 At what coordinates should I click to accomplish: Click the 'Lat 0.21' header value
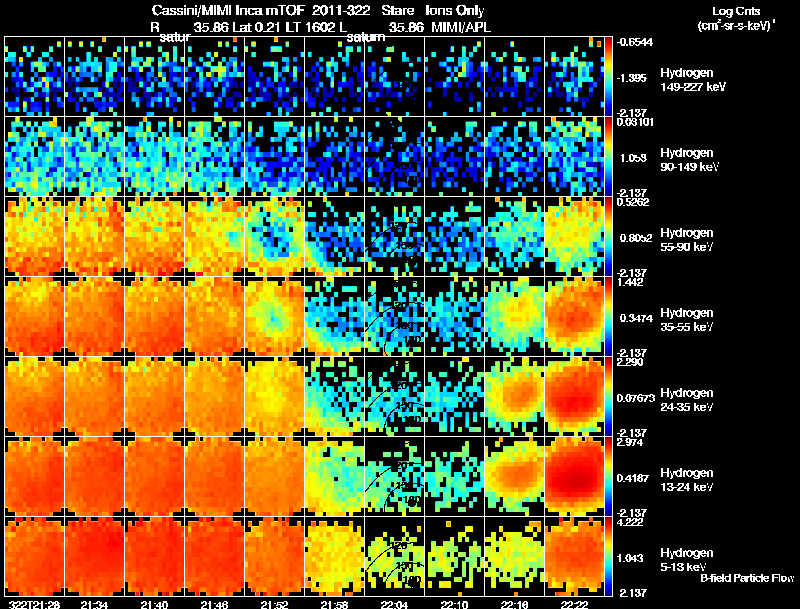tap(257, 27)
